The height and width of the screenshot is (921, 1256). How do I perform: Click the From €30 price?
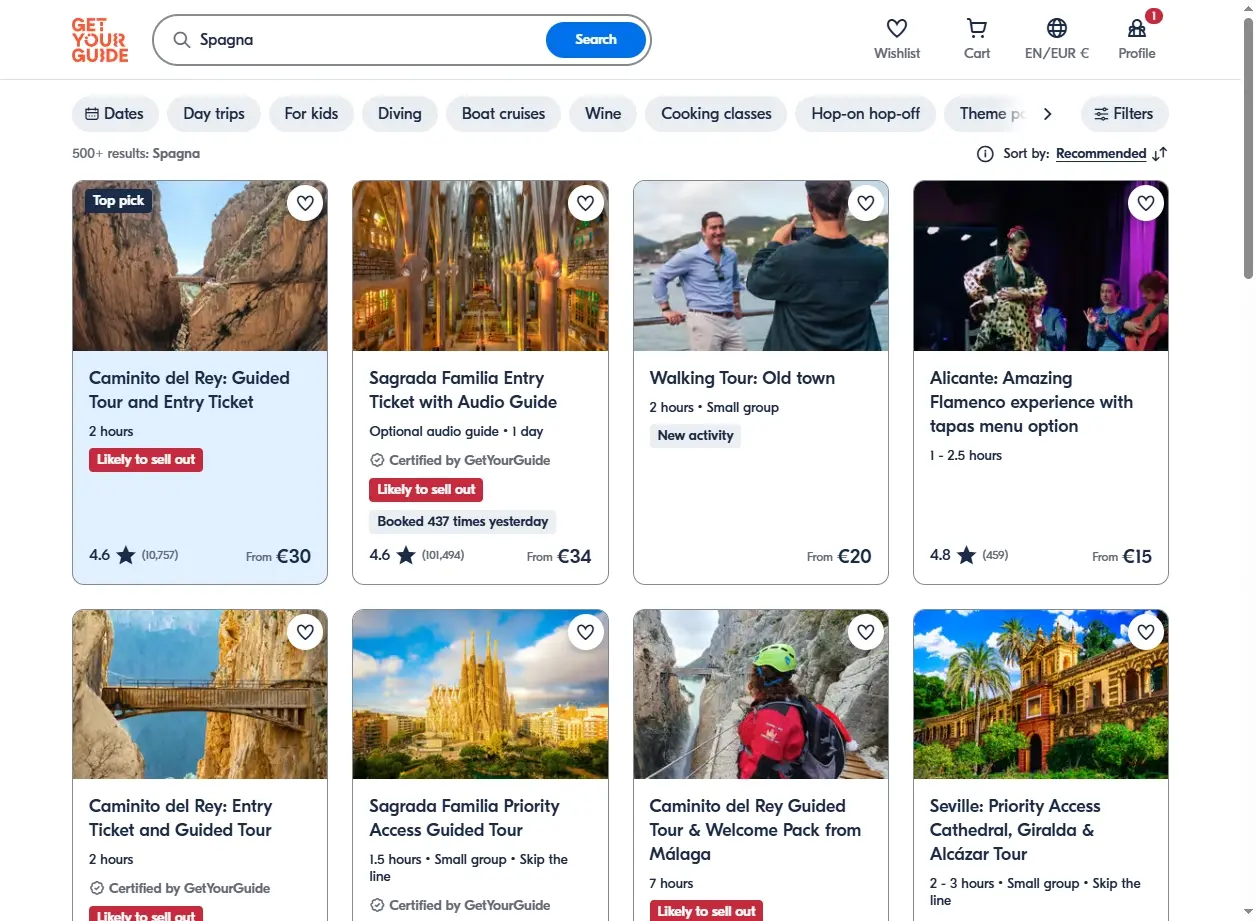279,556
